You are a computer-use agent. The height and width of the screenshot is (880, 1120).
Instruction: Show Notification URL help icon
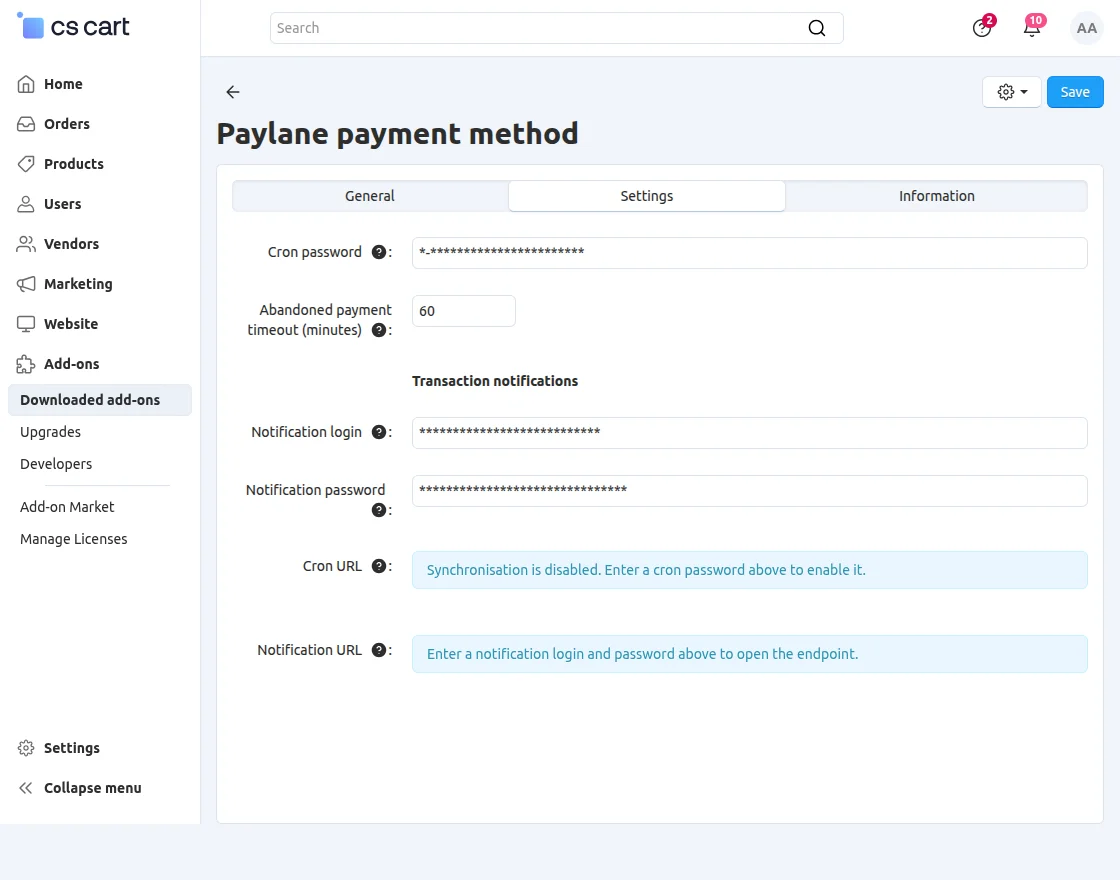click(x=379, y=650)
